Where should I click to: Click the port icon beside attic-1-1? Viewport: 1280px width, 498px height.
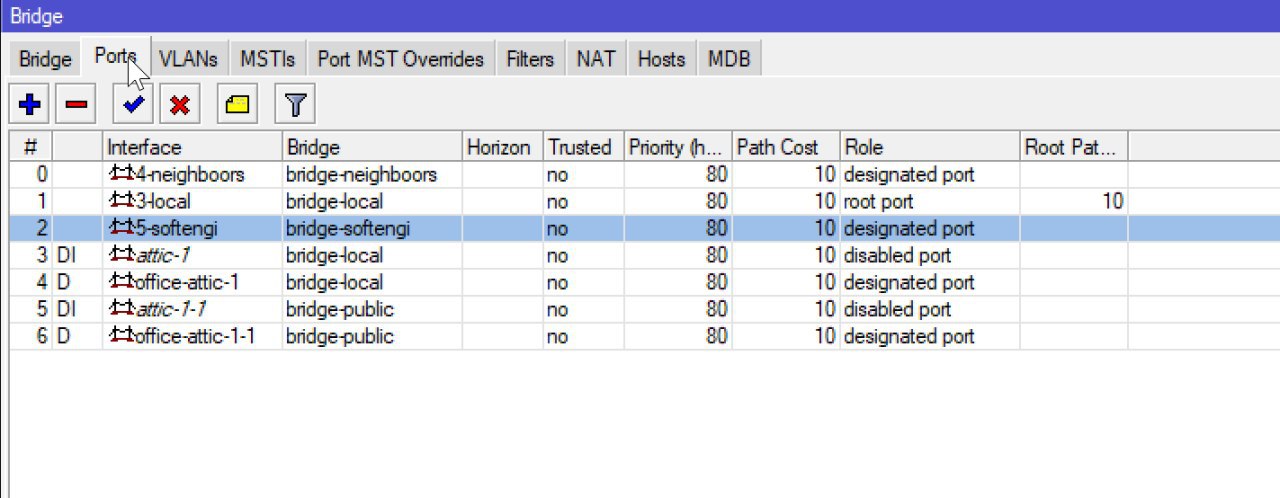[x=122, y=309]
